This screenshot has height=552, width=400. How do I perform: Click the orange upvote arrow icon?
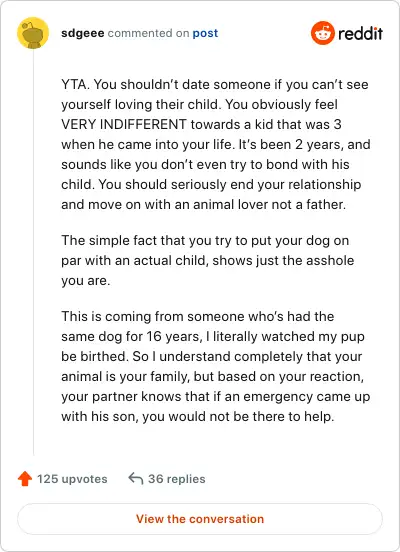click(x=25, y=479)
